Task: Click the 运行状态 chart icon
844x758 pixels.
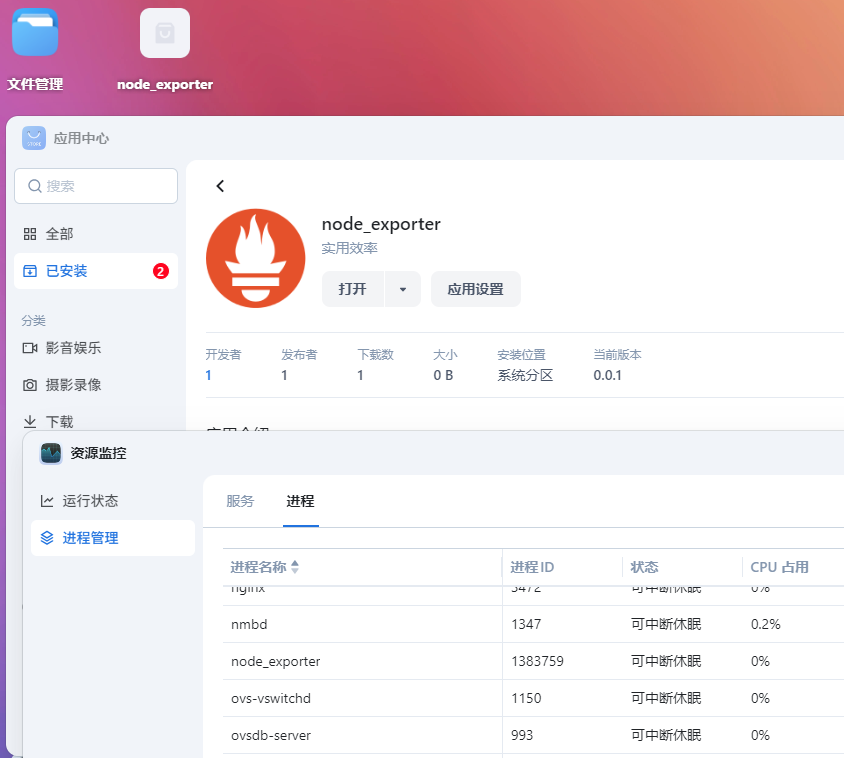Action: click(47, 501)
